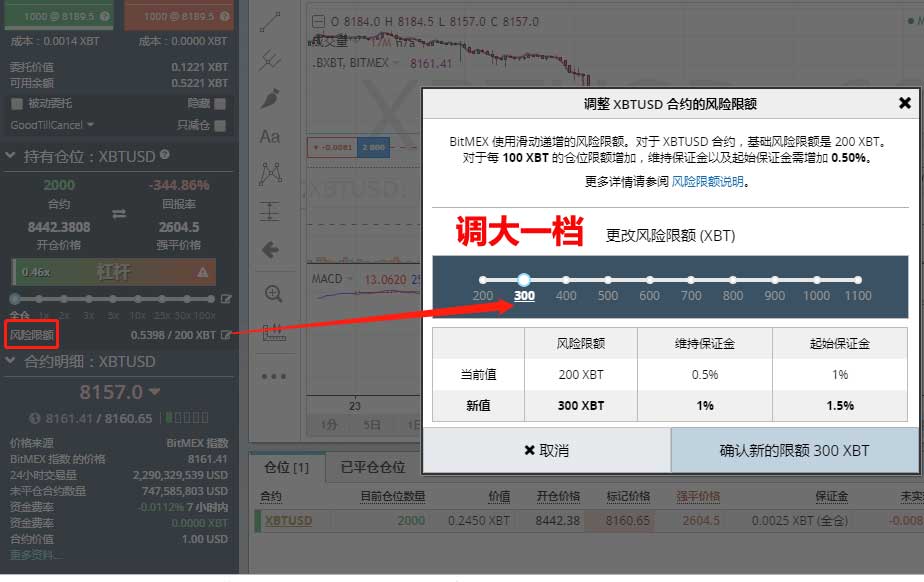Image resolution: width=924 pixels, height=582 pixels.
Task: Select the long/short position prediction tool
Action: click(x=270, y=211)
